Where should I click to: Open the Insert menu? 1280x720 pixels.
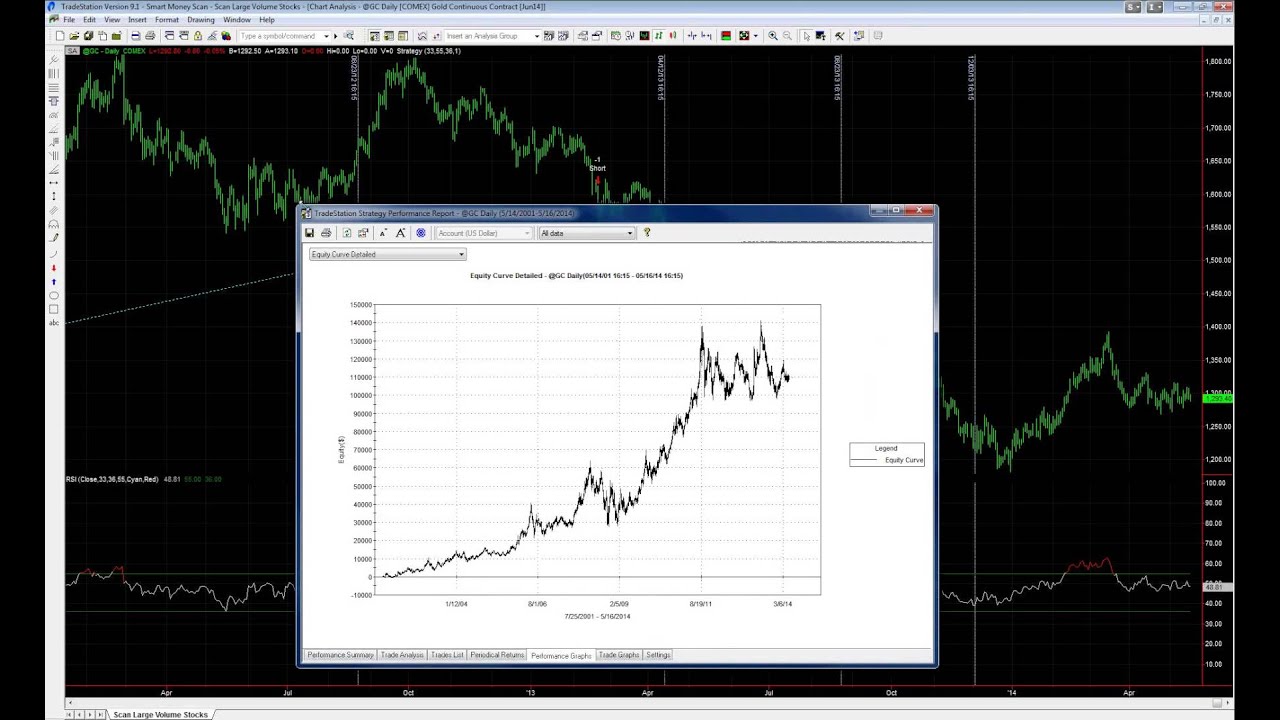137,20
